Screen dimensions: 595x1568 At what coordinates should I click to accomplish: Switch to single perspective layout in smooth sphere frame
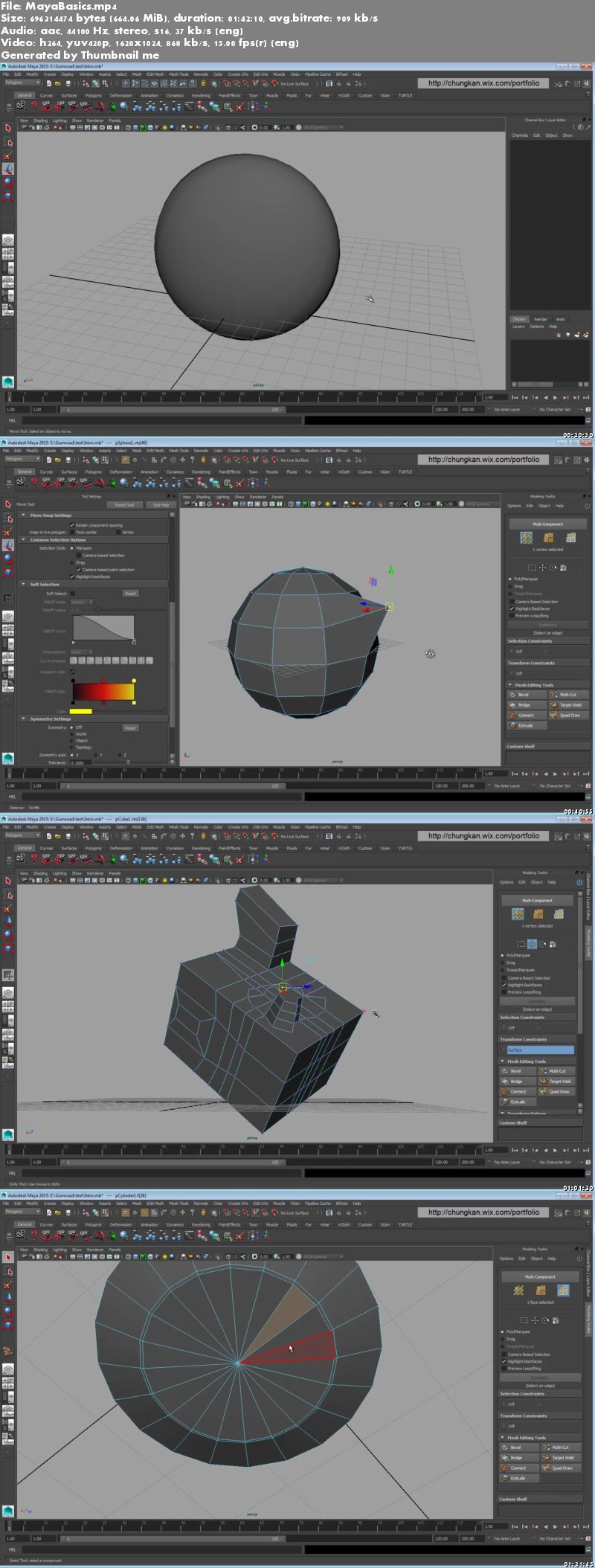click(8, 241)
